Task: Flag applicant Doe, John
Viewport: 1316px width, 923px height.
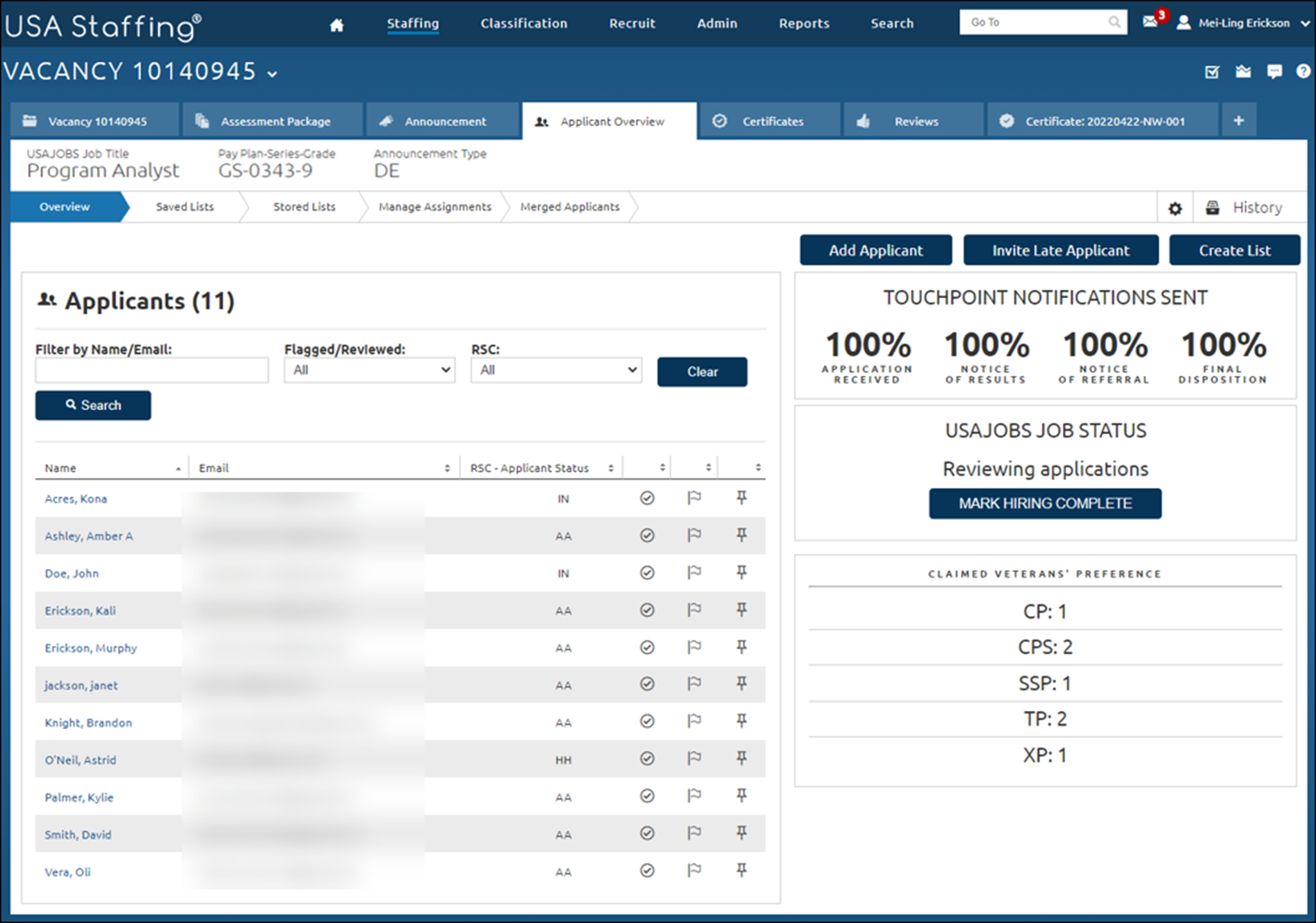Action: point(694,572)
